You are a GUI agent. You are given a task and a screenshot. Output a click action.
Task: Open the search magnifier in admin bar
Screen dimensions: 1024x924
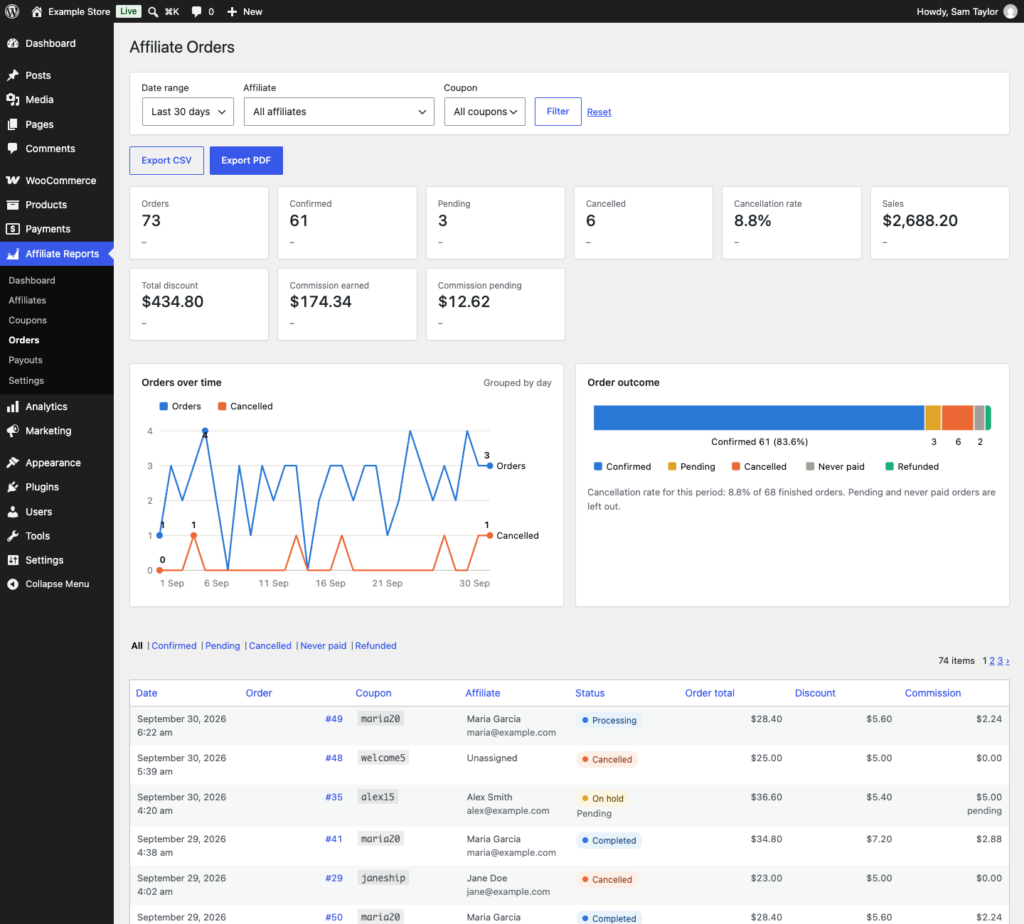point(153,12)
